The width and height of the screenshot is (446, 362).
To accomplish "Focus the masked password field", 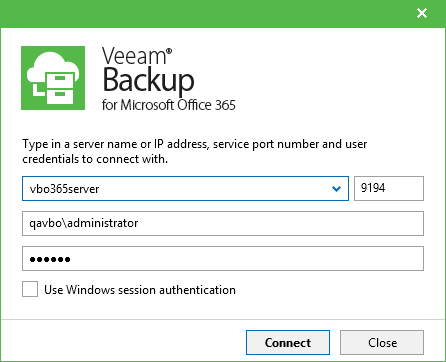I will pyautogui.click(x=223, y=259).
